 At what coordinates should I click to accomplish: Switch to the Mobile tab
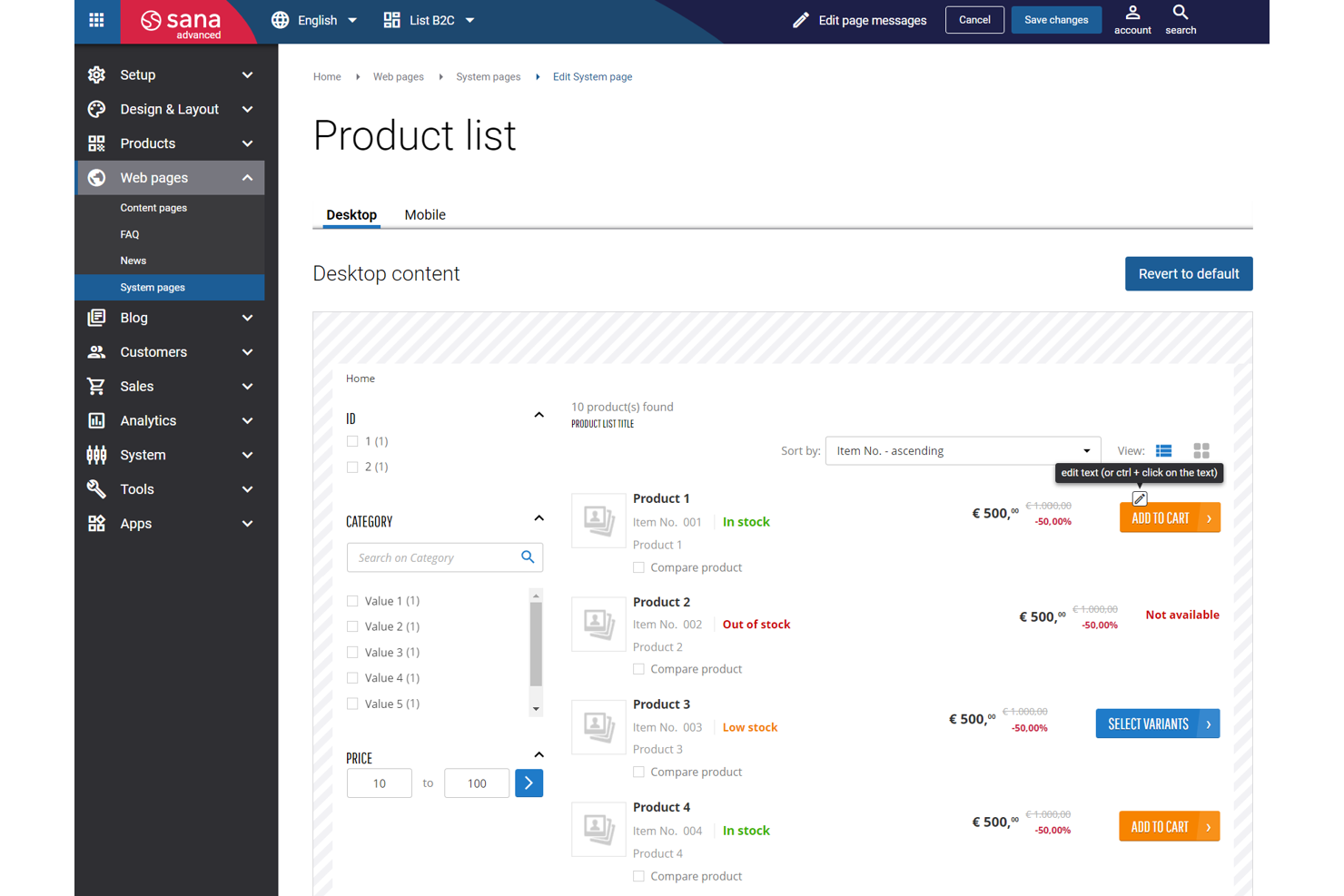pyautogui.click(x=425, y=214)
